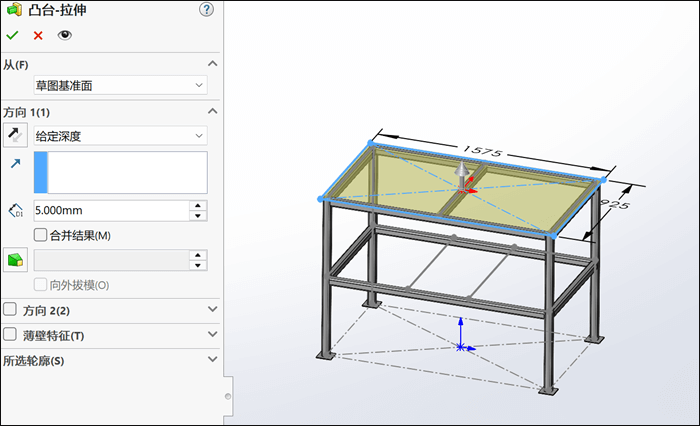This screenshot has width=700, height=426.
Task: Collapse the 方向 1(1) section
Action: 212,111
